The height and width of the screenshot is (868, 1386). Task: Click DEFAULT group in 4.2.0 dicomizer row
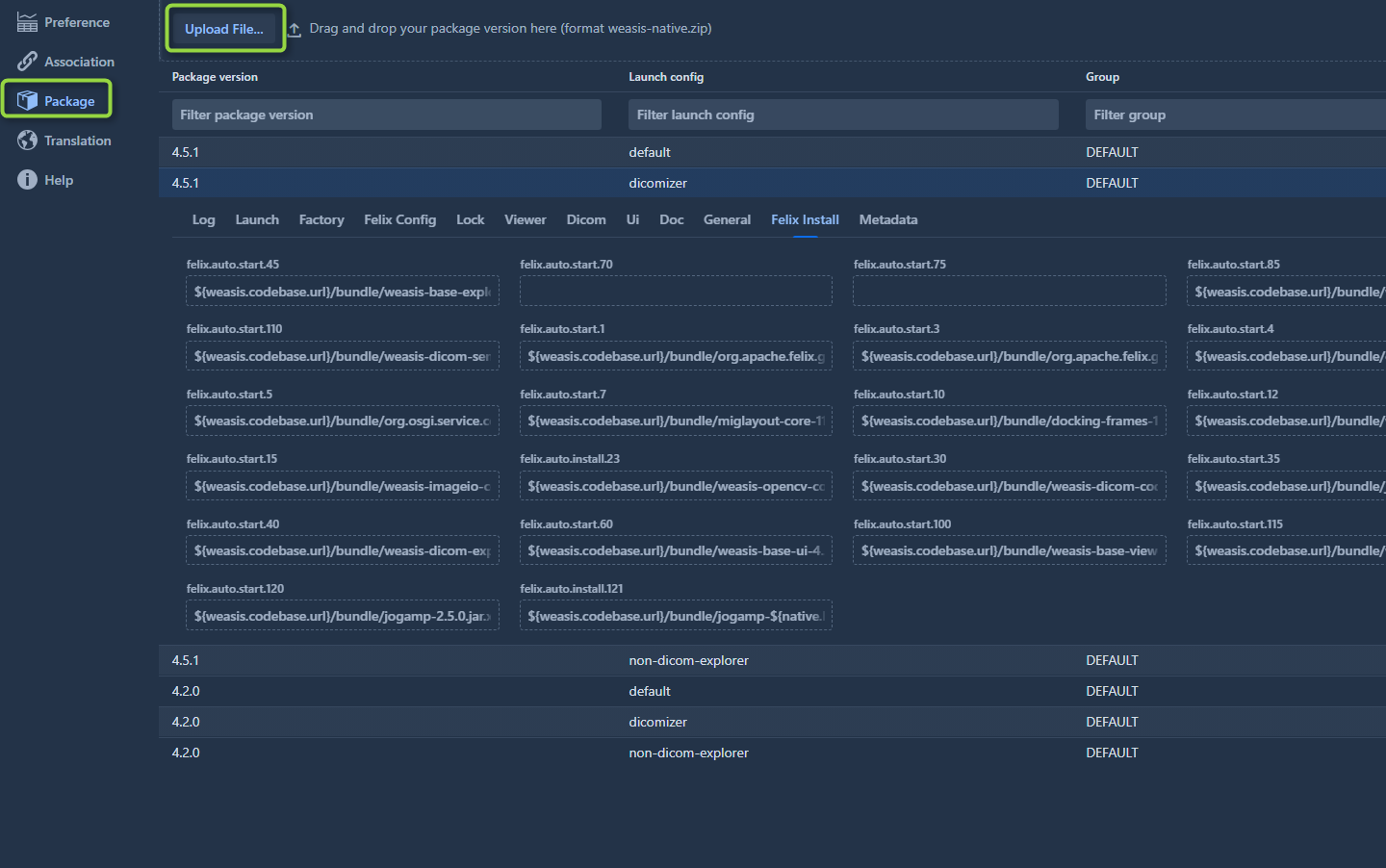[1112, 722]
